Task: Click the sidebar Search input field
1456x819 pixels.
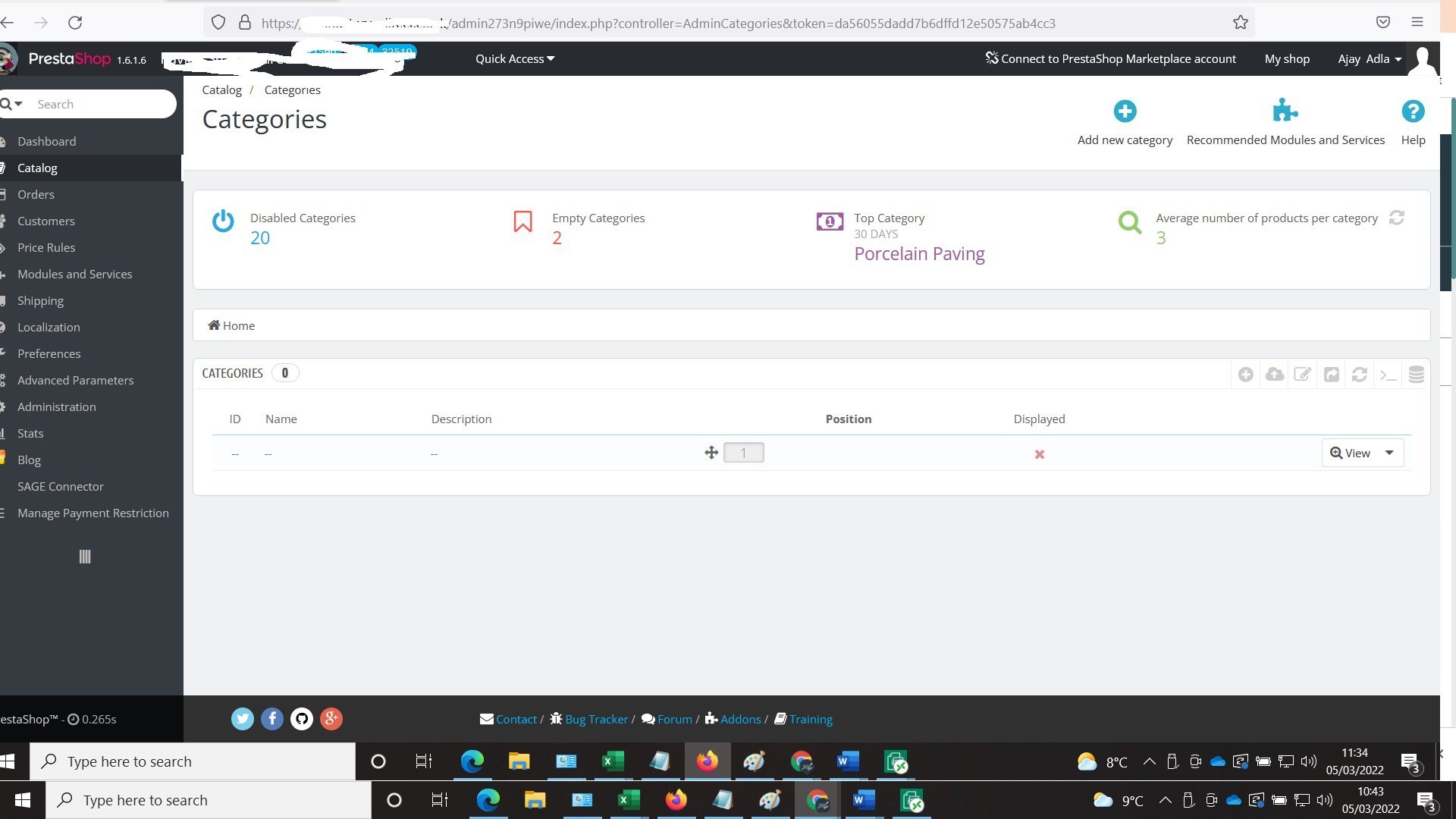Action: pos(99,104)
